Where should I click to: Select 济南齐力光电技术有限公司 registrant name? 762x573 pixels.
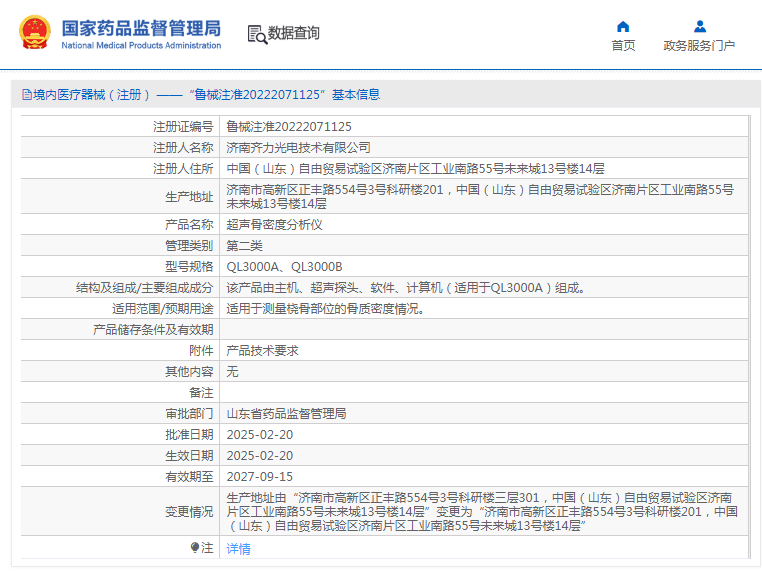click(298, 148)
